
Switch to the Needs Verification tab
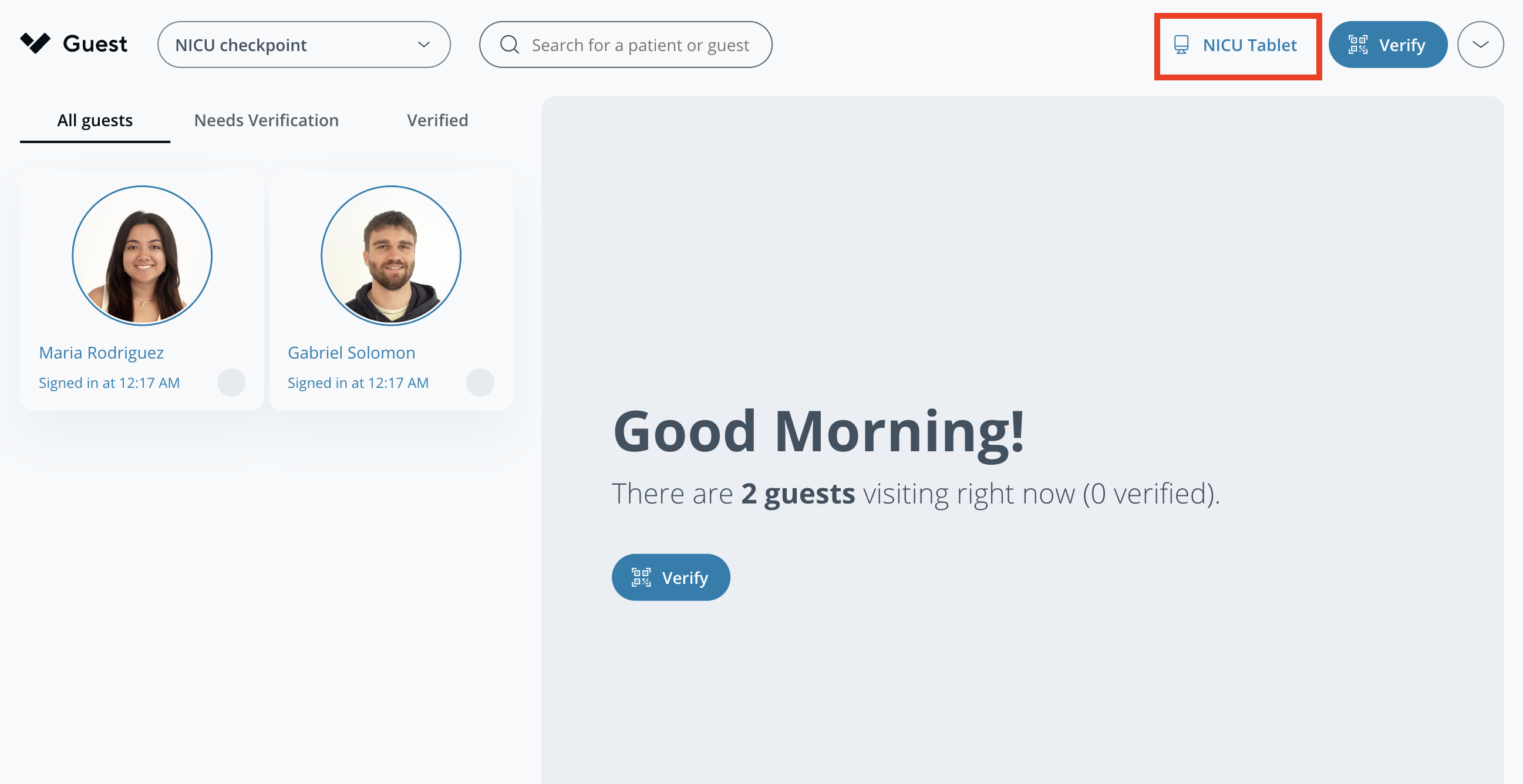point(266,120)
